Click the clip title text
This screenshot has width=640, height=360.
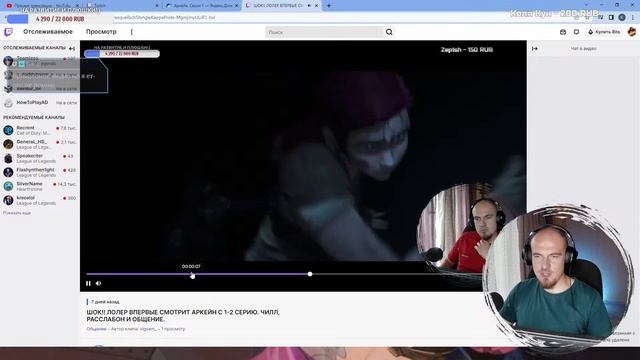(x=183, y=316)
